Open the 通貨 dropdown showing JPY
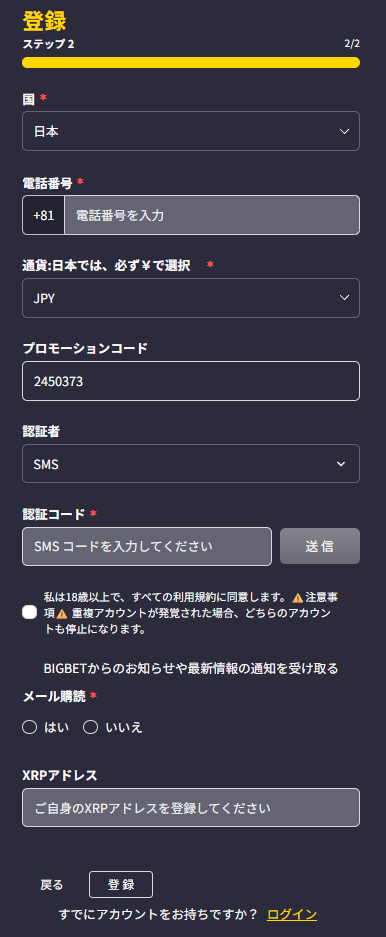Screen dimensions: 386x937 [191, 298]
